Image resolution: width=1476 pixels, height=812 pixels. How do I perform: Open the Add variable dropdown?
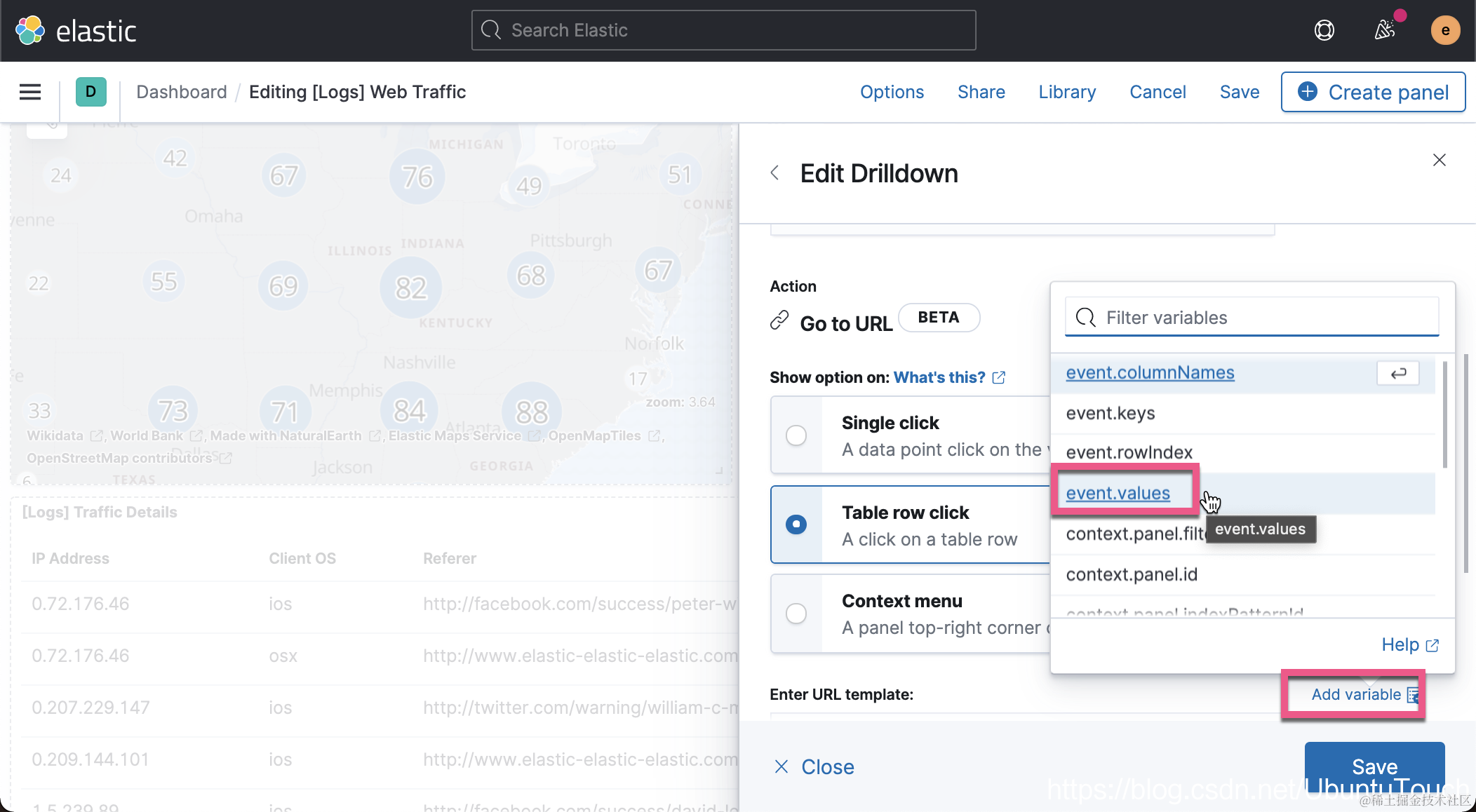tap(1356, 694)
